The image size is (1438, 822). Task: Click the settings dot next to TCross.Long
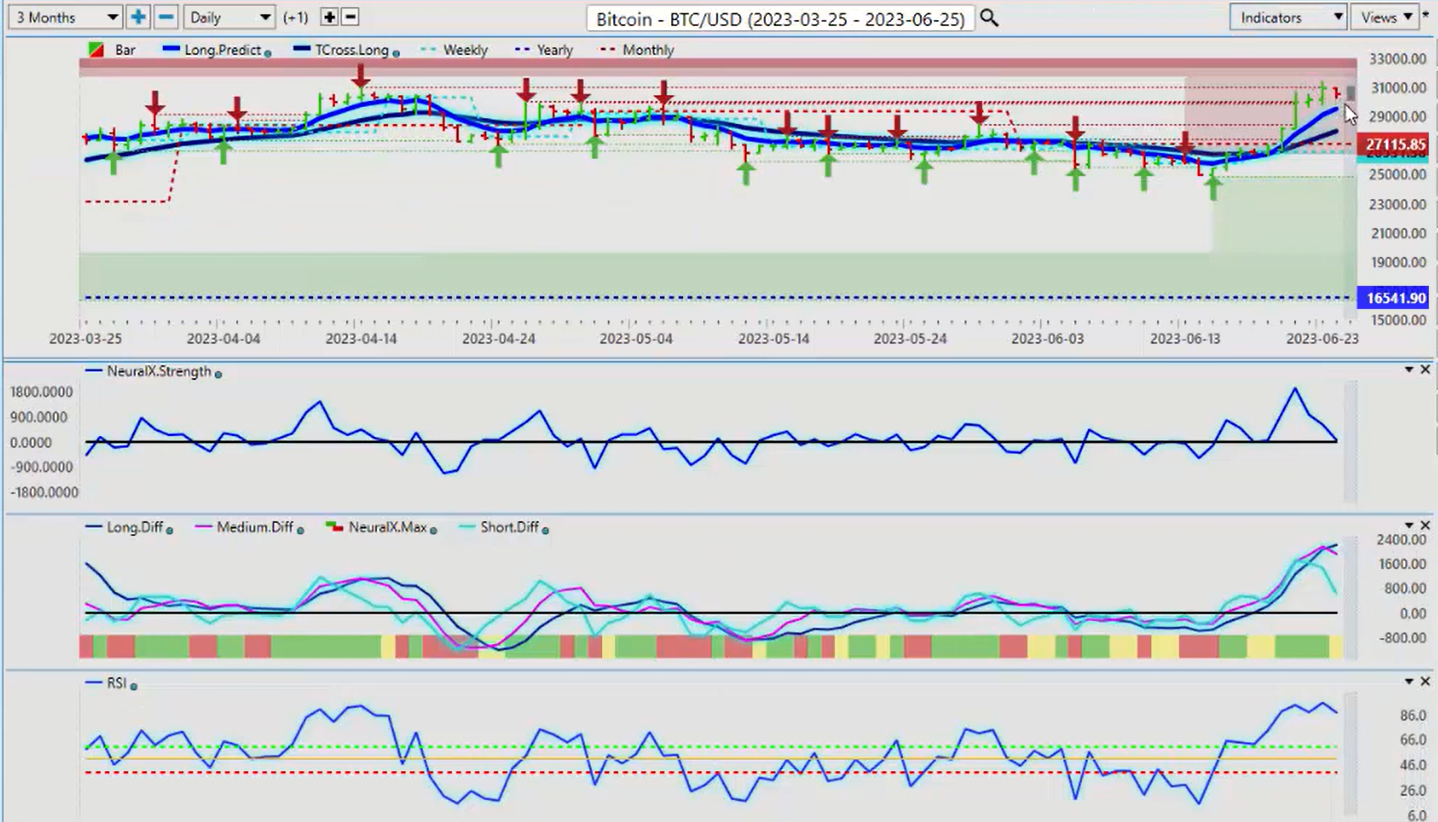(x=397, y=52)
